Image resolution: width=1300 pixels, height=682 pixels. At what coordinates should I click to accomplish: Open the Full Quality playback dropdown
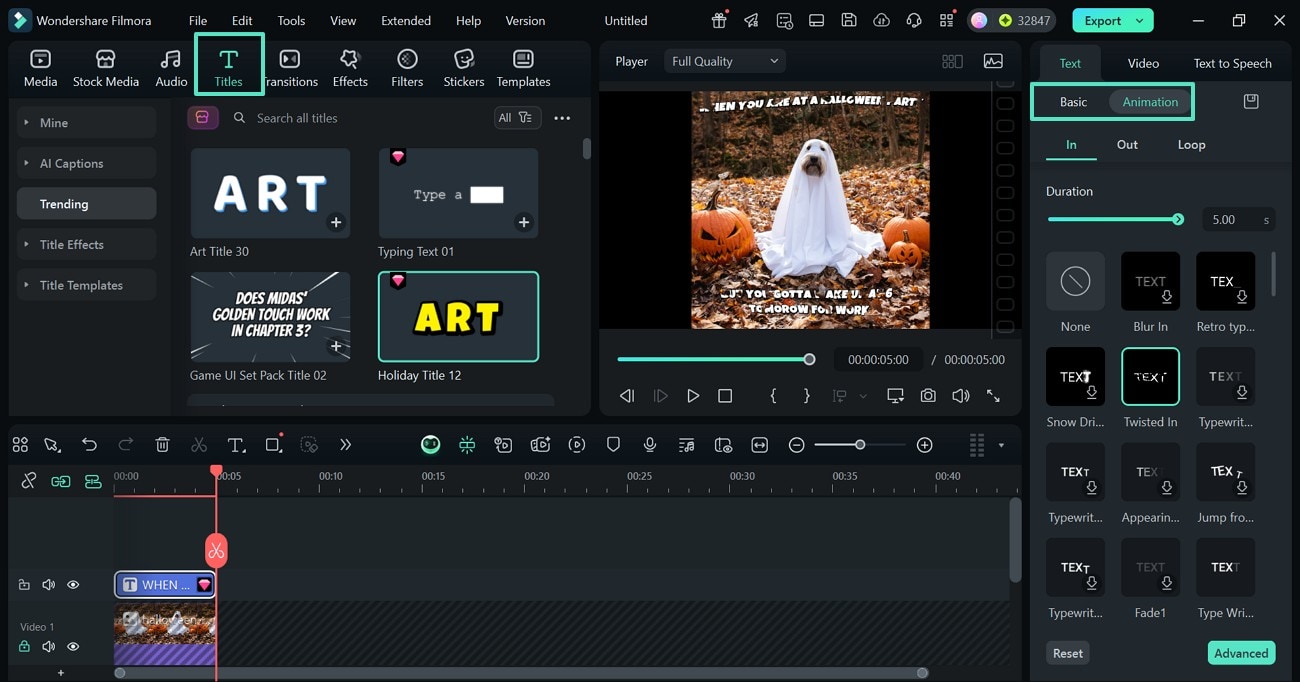click(724, 60)
